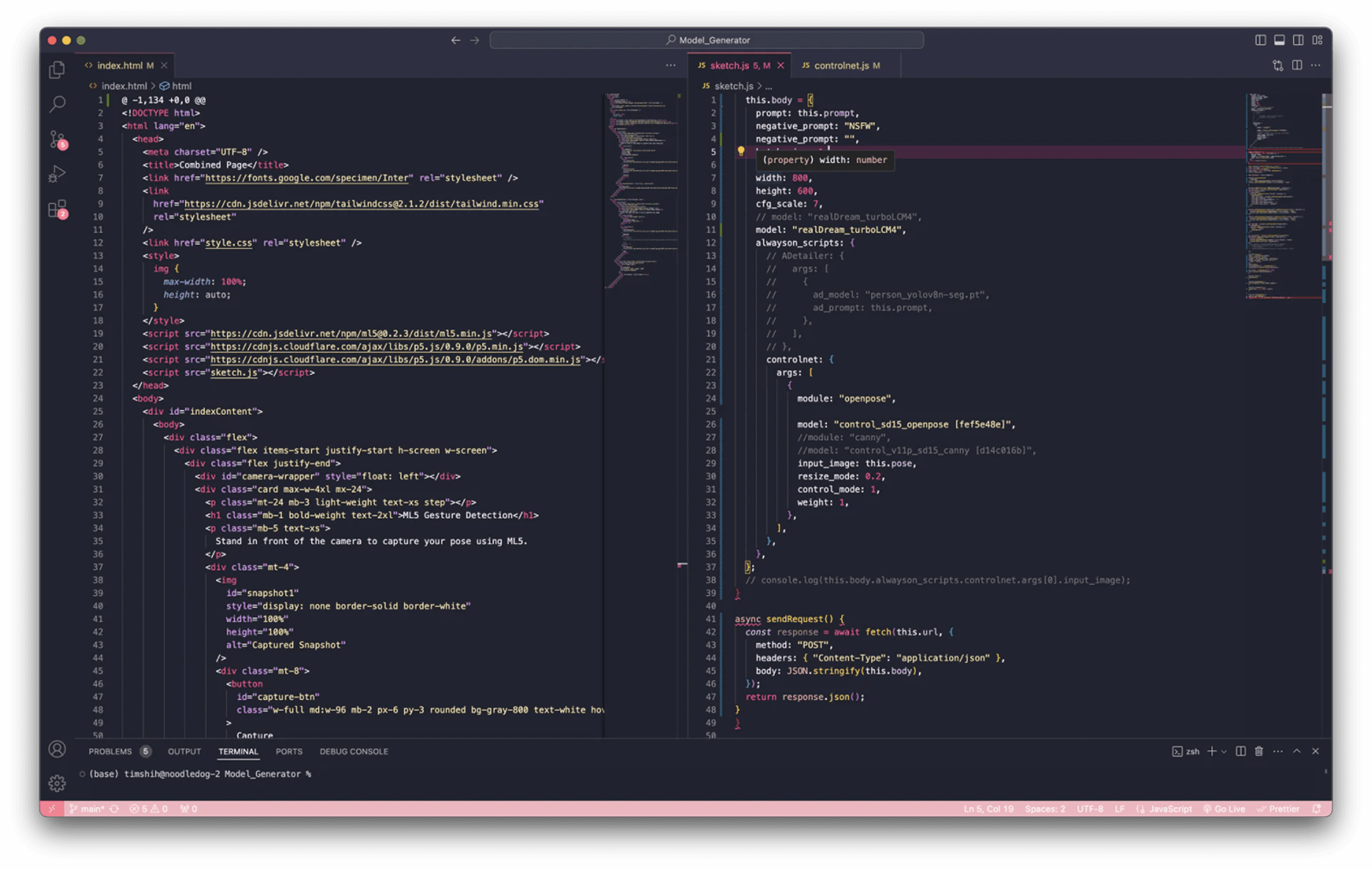Open the Explorer view in activity bar
This screenshot has height=870, width=1372.
point(56,70)
